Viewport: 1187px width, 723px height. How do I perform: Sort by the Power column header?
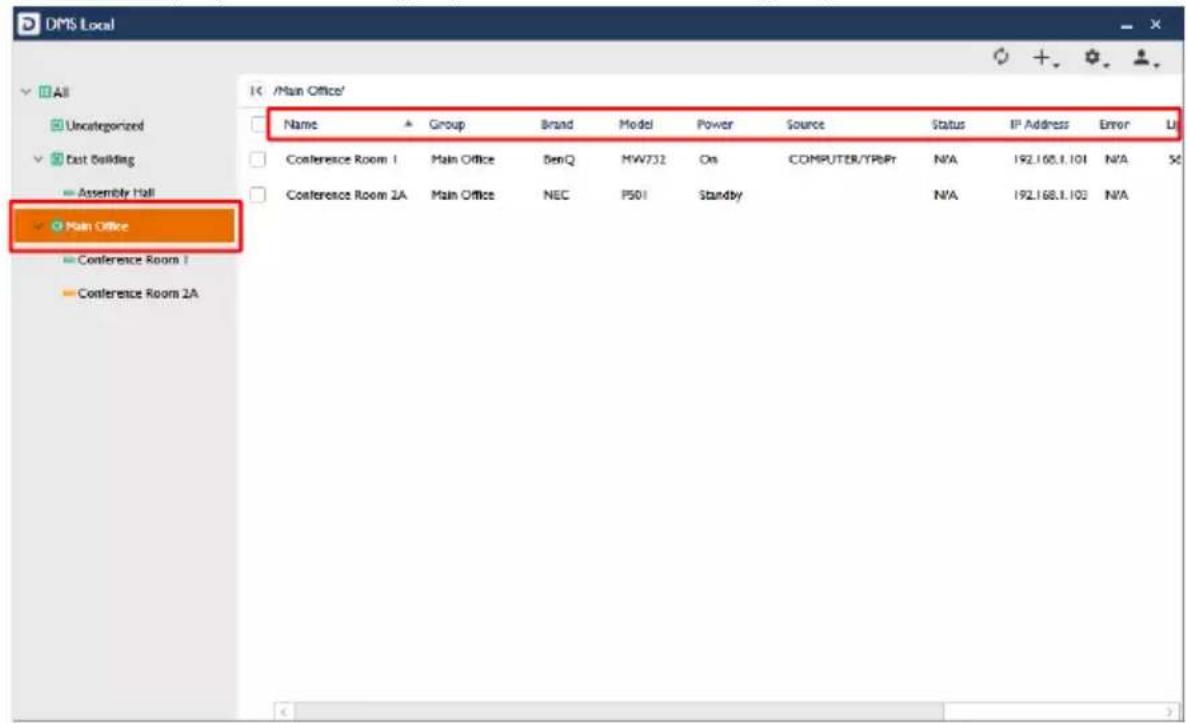coord(715,125)
